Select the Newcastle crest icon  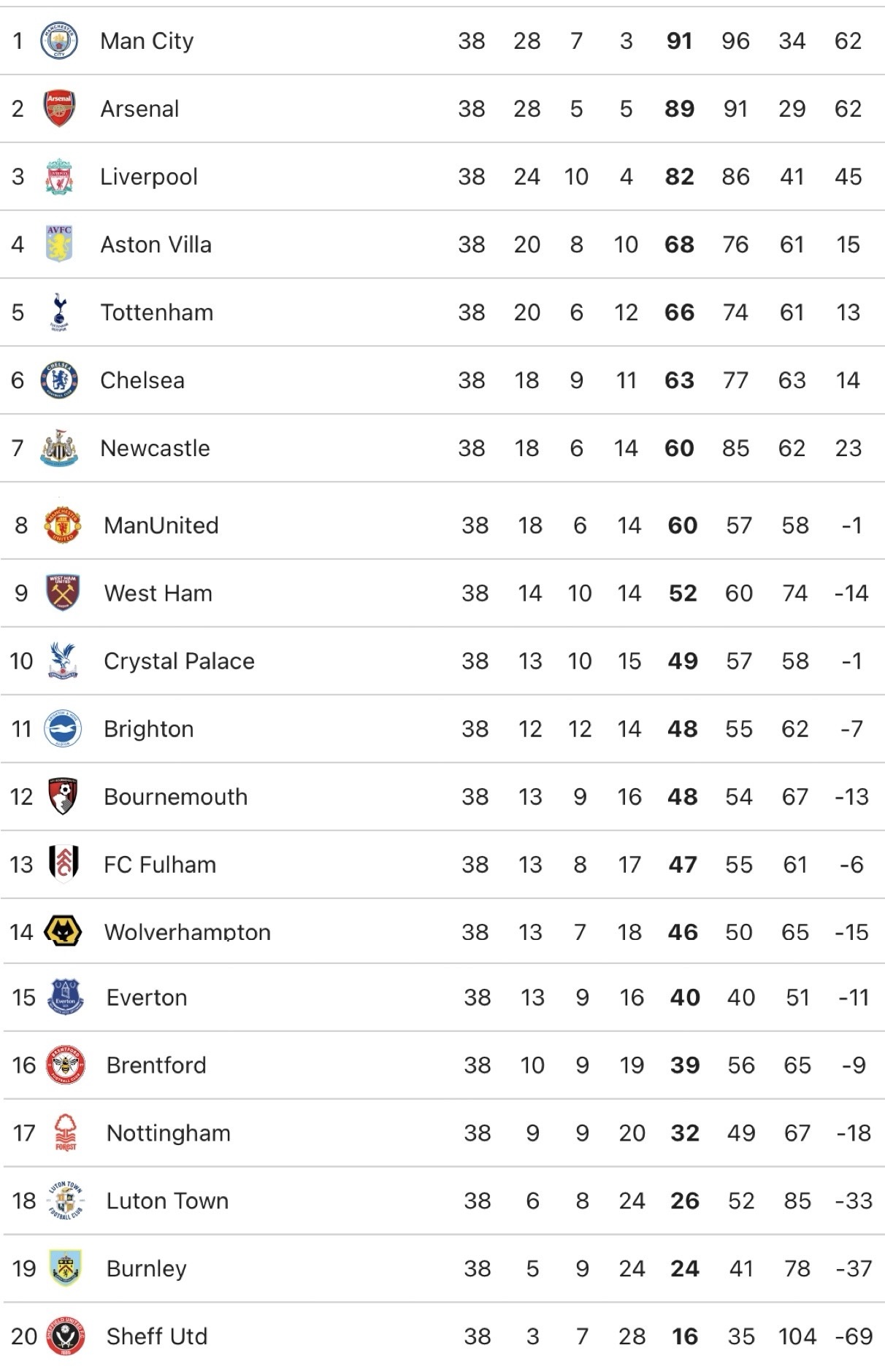[x=59, y=448]
